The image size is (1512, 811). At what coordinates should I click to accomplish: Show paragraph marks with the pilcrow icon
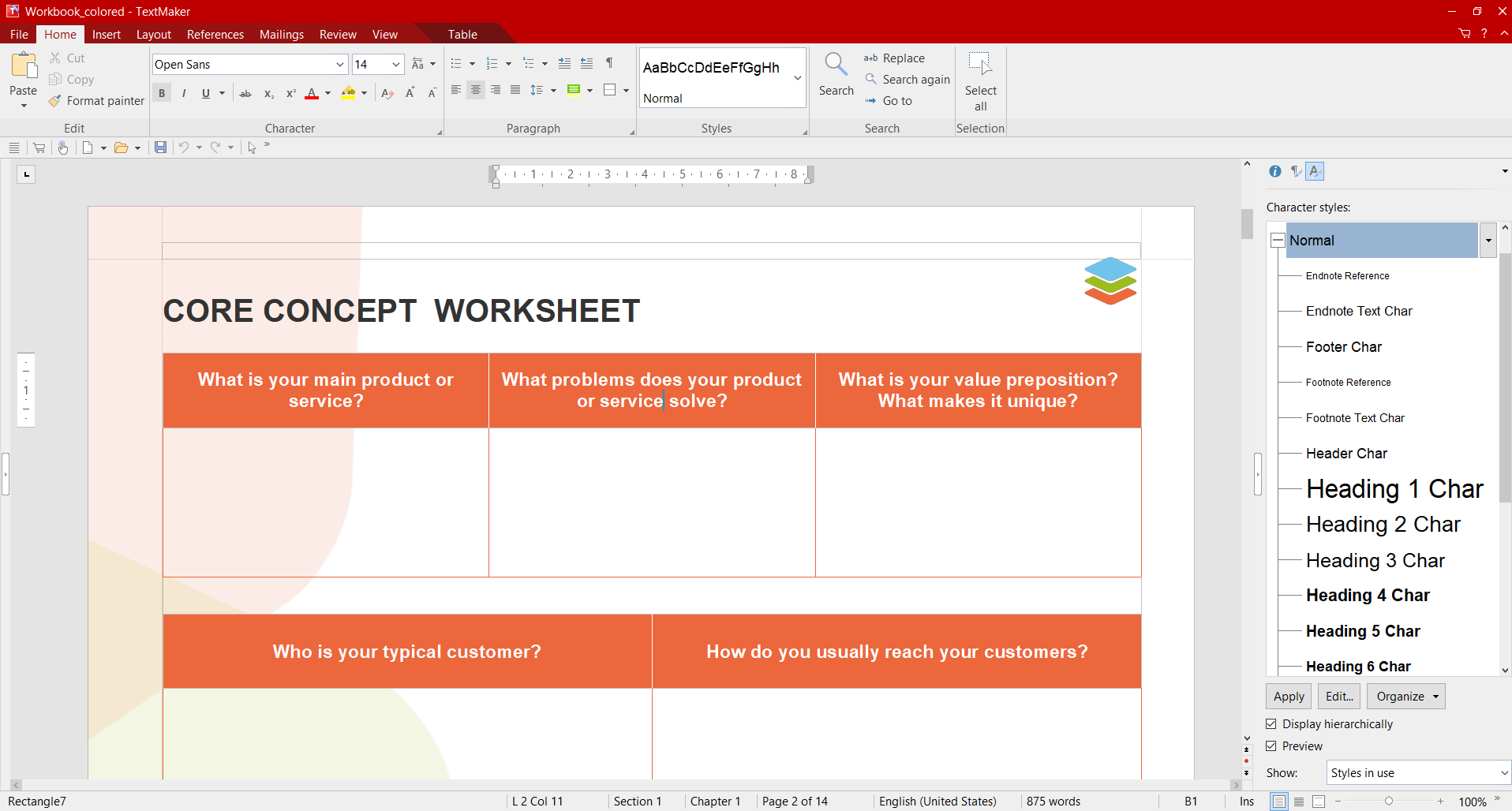[608, 63]
